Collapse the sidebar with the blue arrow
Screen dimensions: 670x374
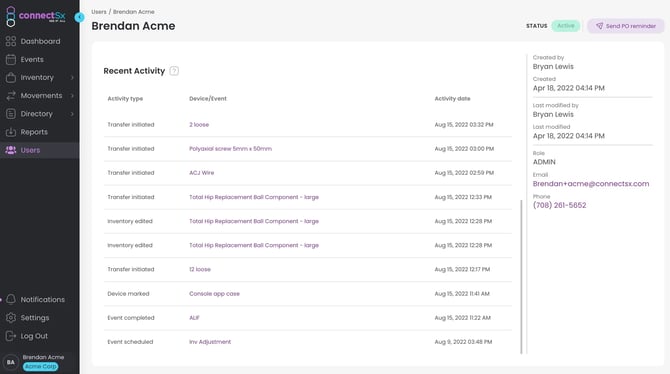click(79, 17)
